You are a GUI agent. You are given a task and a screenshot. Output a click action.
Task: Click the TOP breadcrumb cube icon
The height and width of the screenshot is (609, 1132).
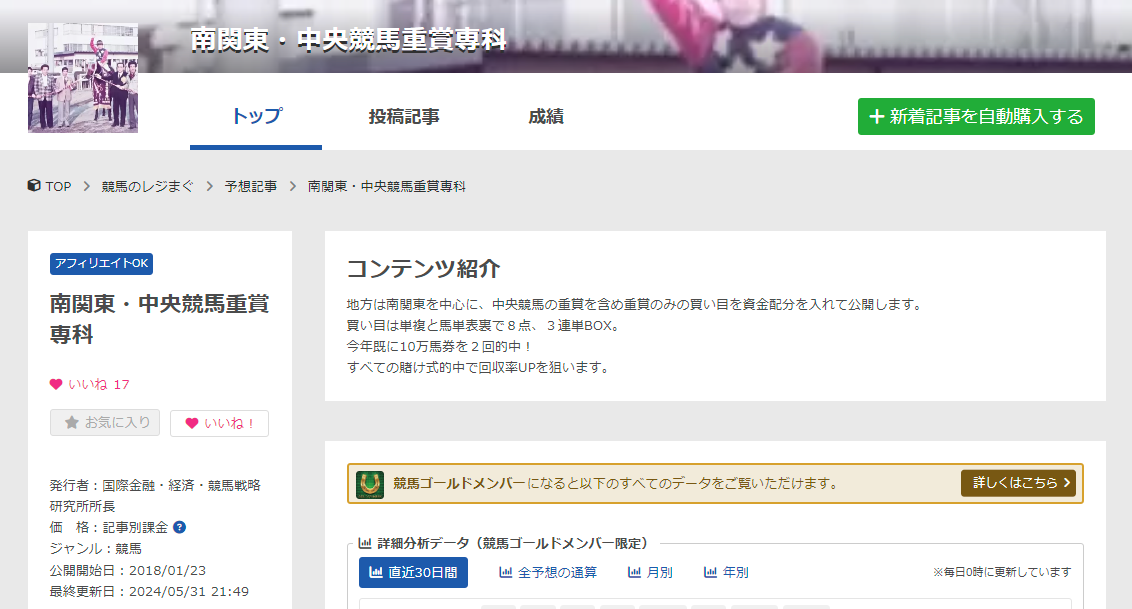point(34,185)
